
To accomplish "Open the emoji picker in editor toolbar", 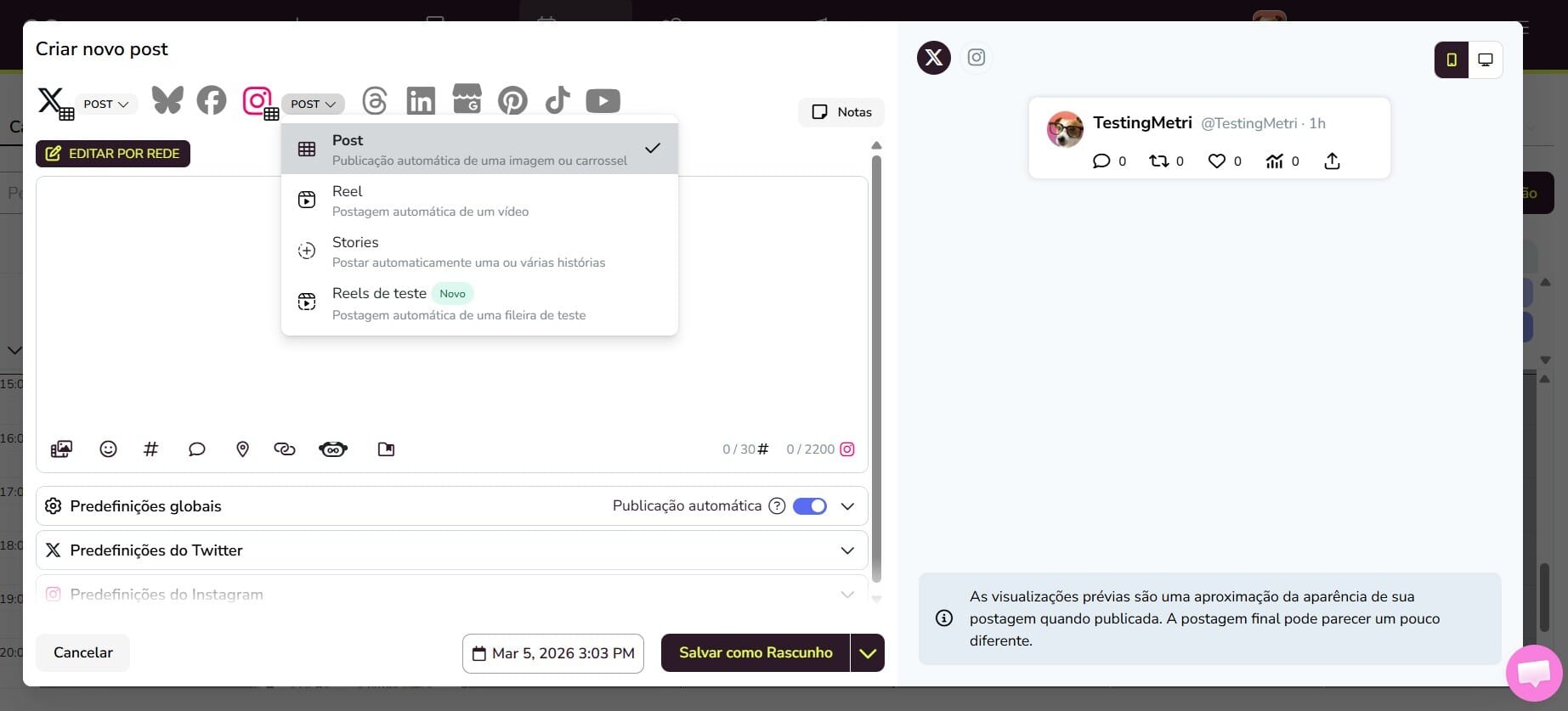I will point(108,449).
